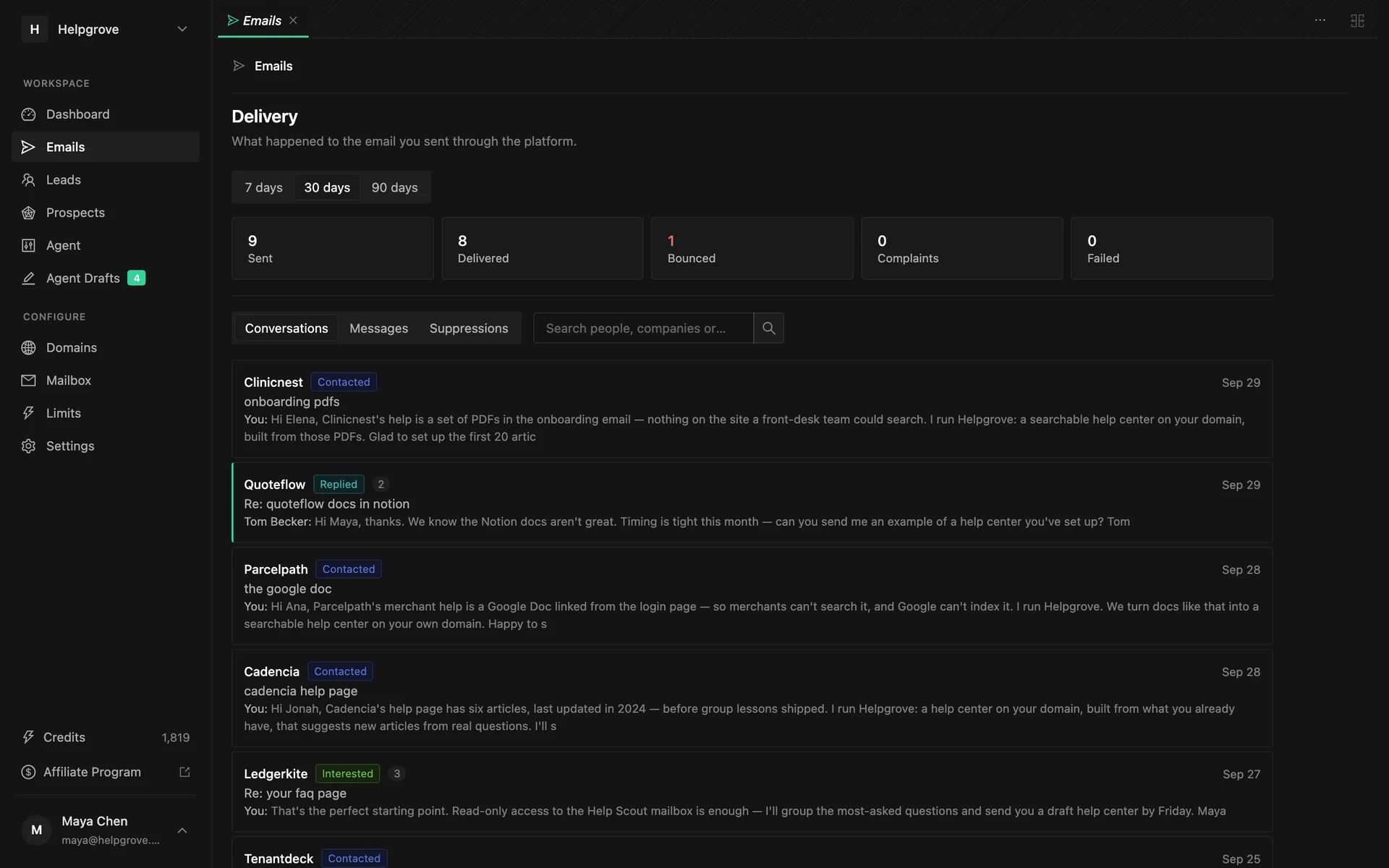The height and width of the screenshot is (868, 1389).
Task: Click the Agent Drafts badge showing 4
Action: (x=136, y=278)
